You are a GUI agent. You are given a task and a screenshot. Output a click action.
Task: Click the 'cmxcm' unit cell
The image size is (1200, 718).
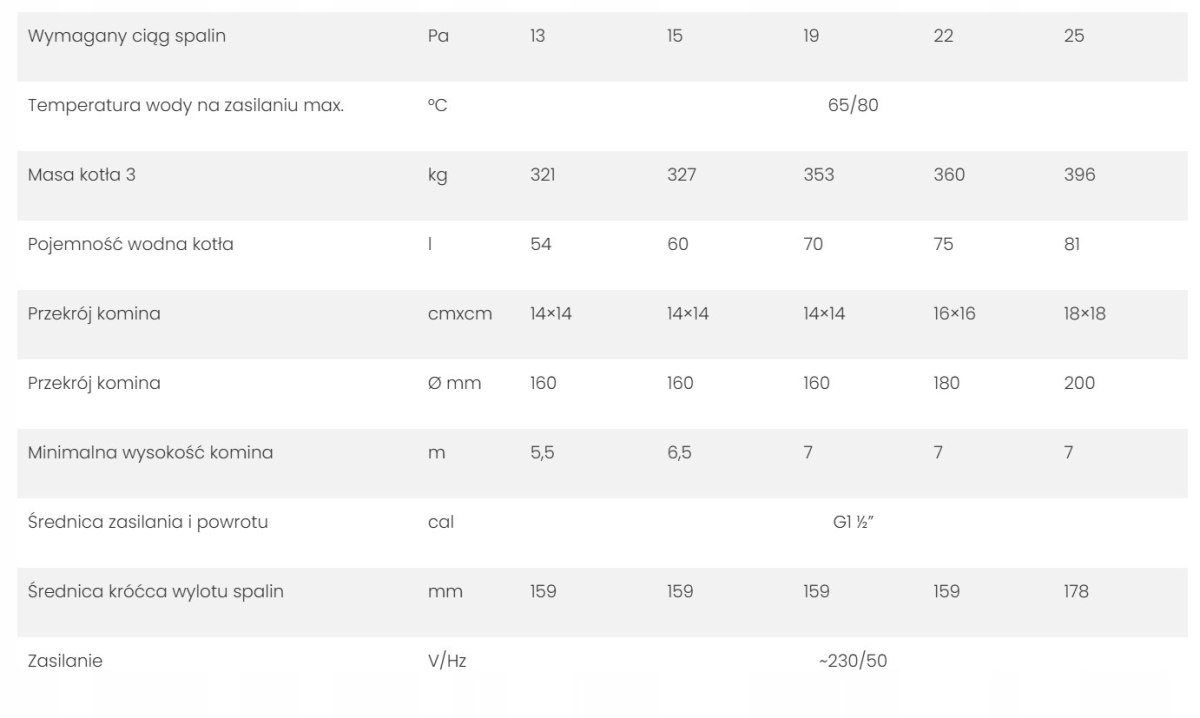coord(460,314)
